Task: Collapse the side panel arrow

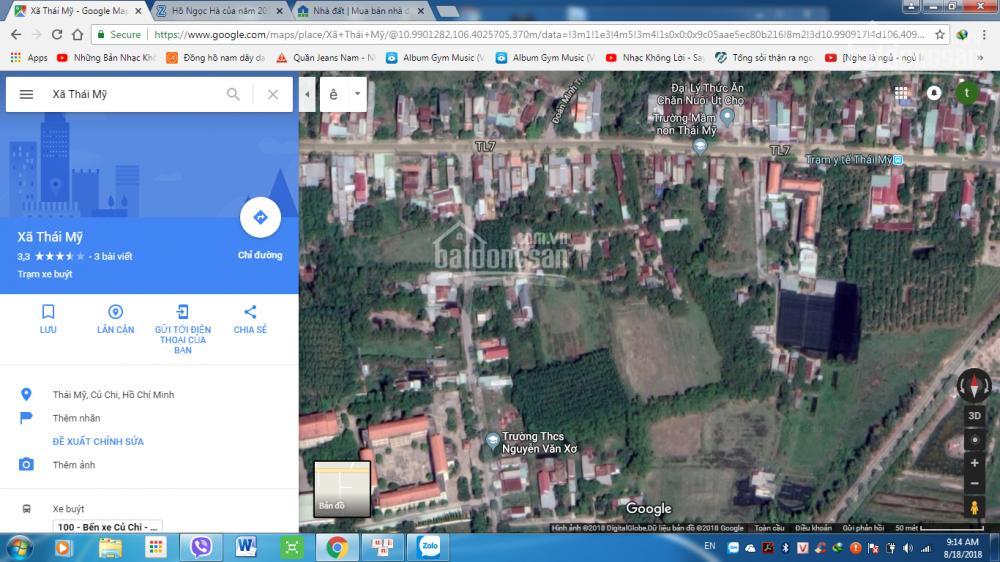Action: click(x=307, y=94)
